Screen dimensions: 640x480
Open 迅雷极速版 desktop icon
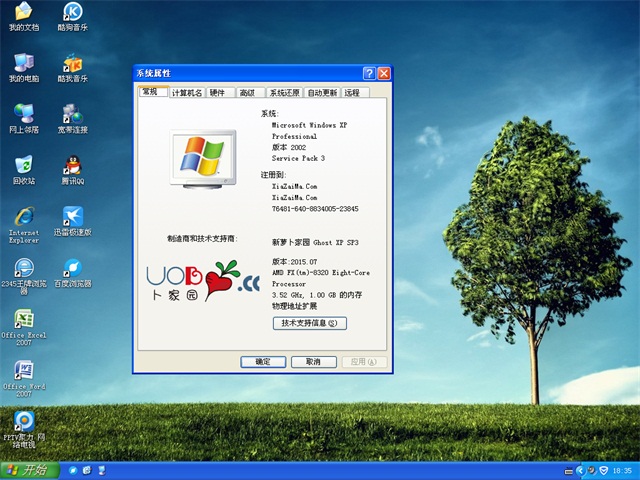coord(72,217)
